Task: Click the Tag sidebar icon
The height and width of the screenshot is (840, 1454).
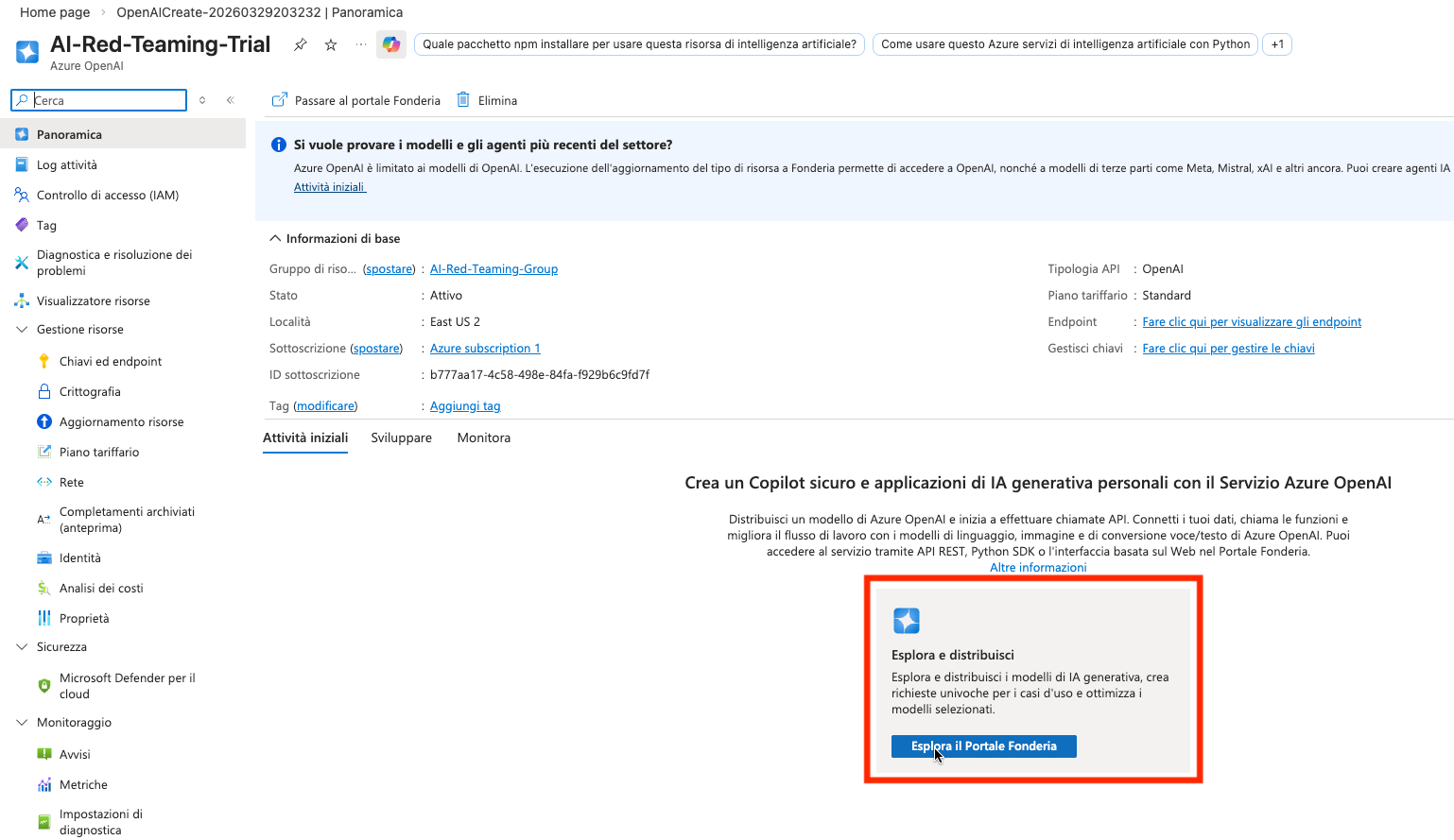Action: (x=22, y=226)
